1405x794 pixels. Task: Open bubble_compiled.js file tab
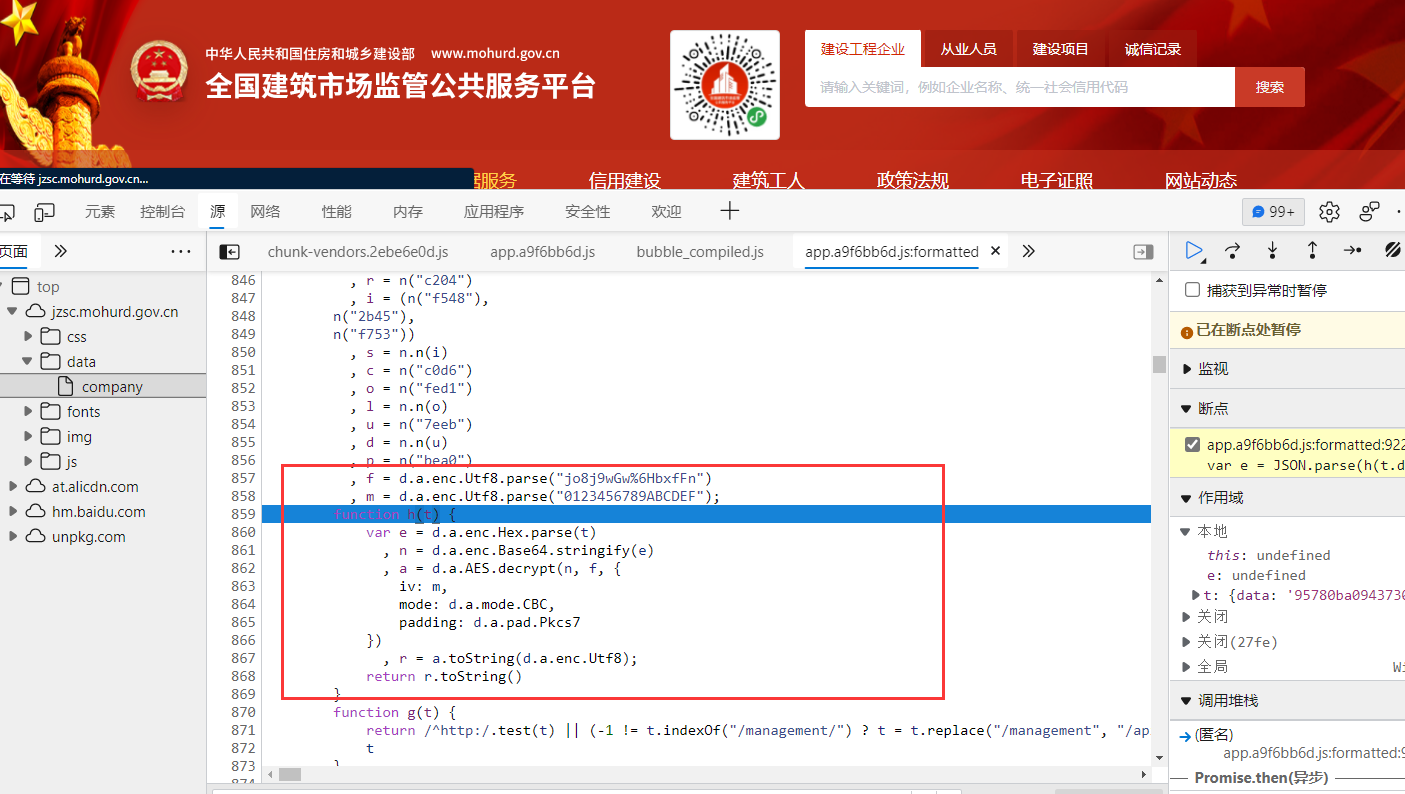pos(700,252)
